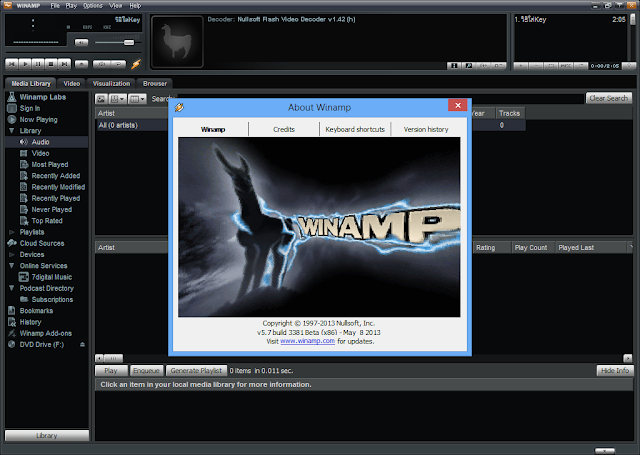Open the File menu
The height and width of the screenshot is (455, 640).
(55, 6)
